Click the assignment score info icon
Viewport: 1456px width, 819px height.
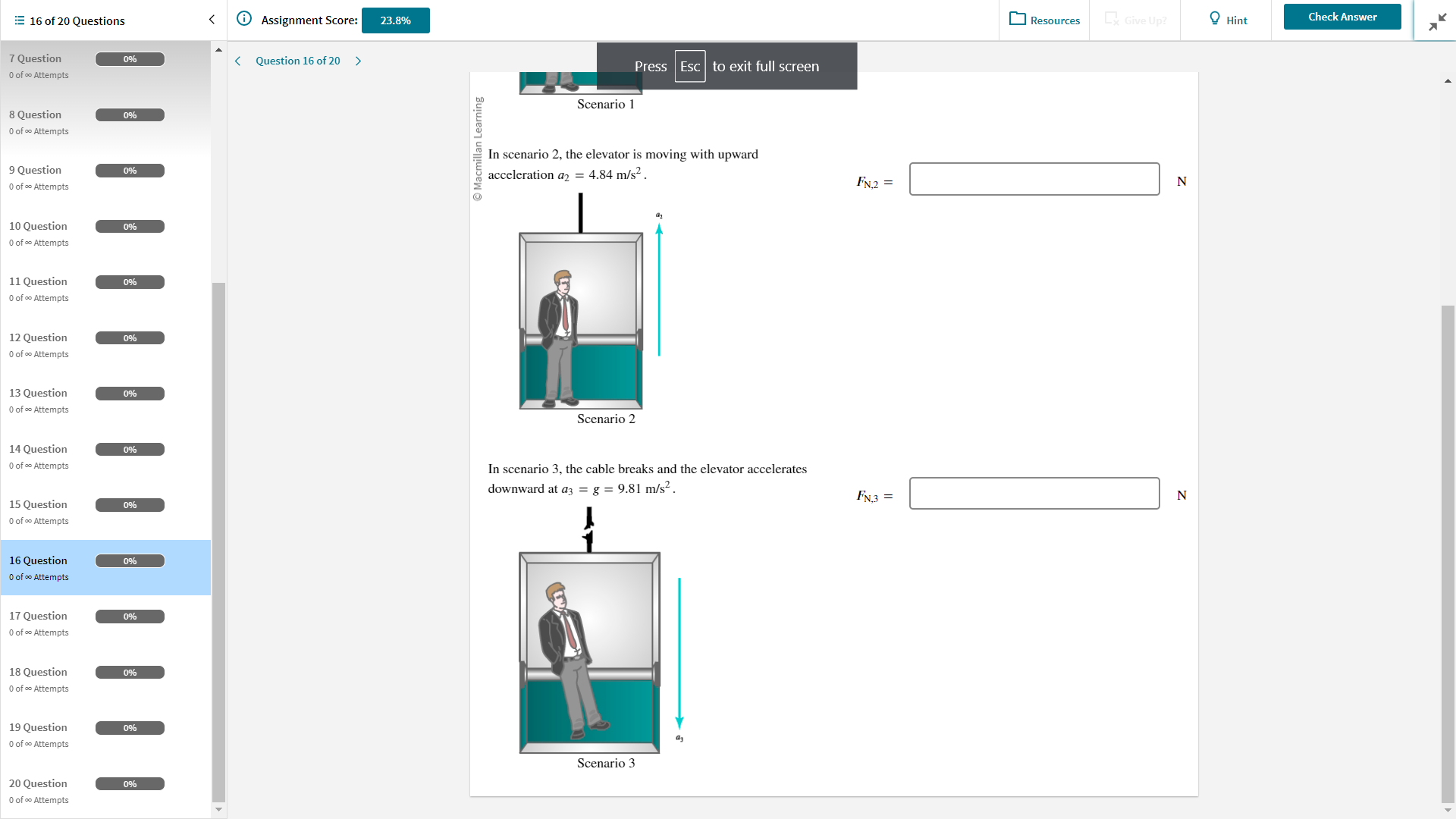(x=244, y=19)
